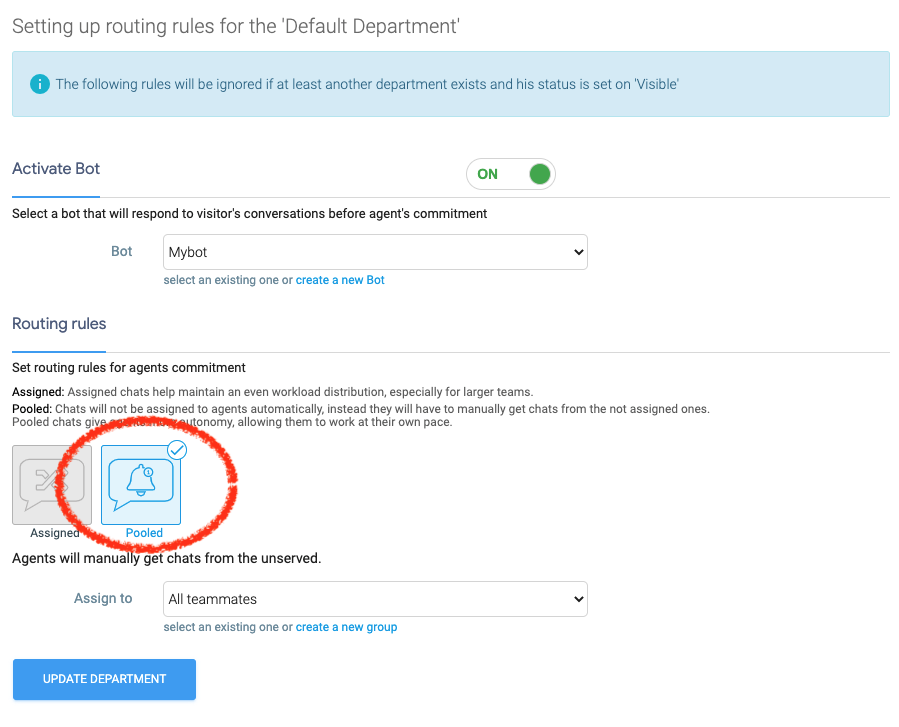
Task: Select the Assigned routing shuffle icon
Action: click(x=52, y=484)
